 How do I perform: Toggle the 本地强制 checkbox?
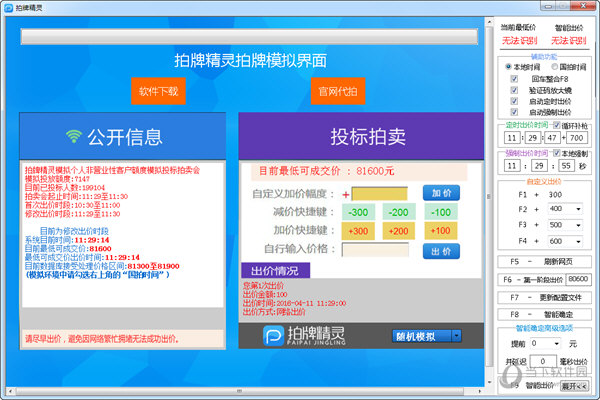coord(557,153)
